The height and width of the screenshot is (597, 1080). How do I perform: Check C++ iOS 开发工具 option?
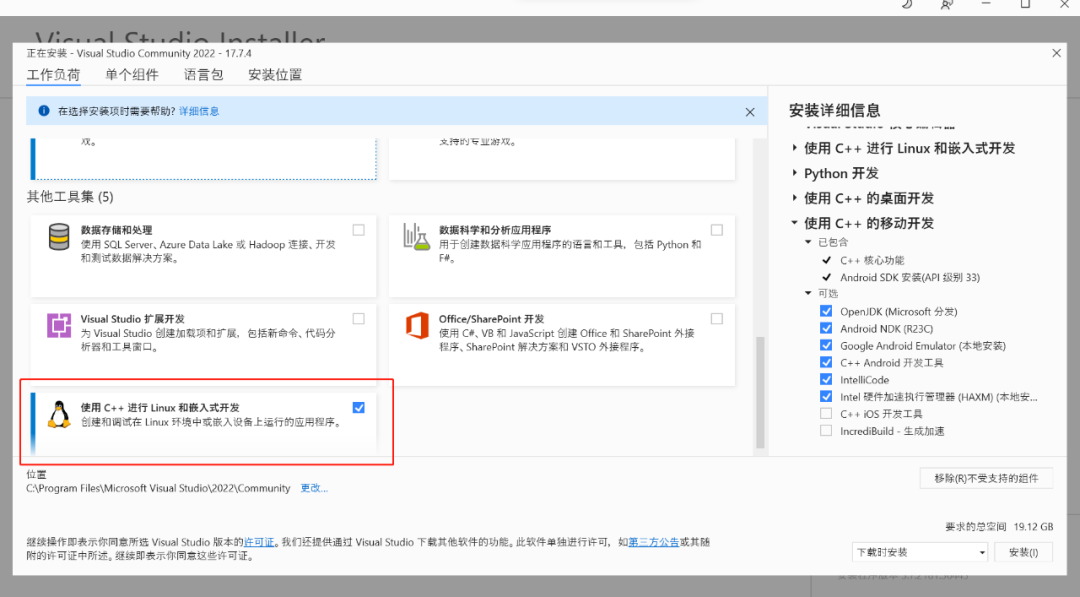(826, 414)
